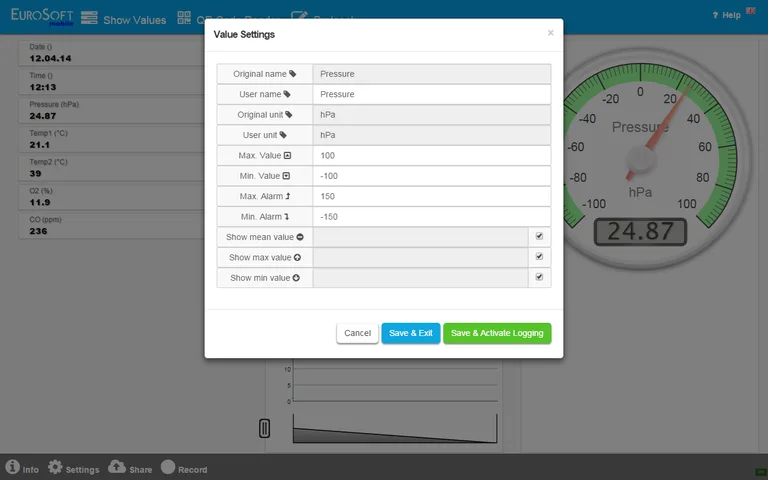Select the CO (ppm) row showing 236
This screenshot has width=768, height=480.
[111, 226]
